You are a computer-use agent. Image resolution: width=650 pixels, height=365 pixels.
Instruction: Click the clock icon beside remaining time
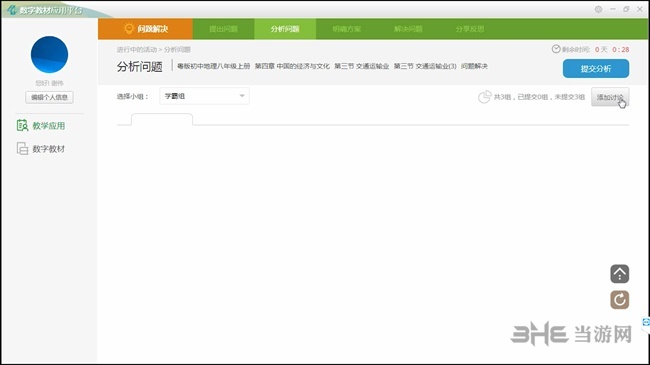tap(556, 49)
